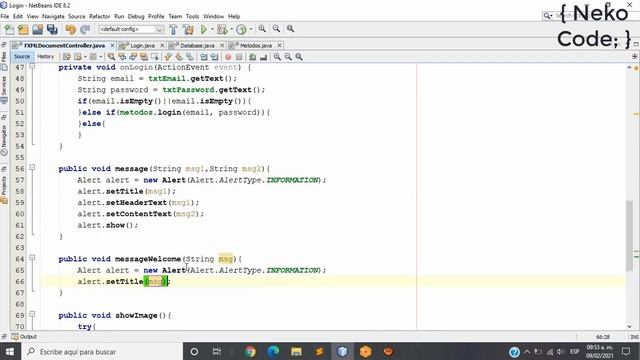Click the Windows search box
The height and width of the screenshot is (360, 640).
click(x=101, y=351)
